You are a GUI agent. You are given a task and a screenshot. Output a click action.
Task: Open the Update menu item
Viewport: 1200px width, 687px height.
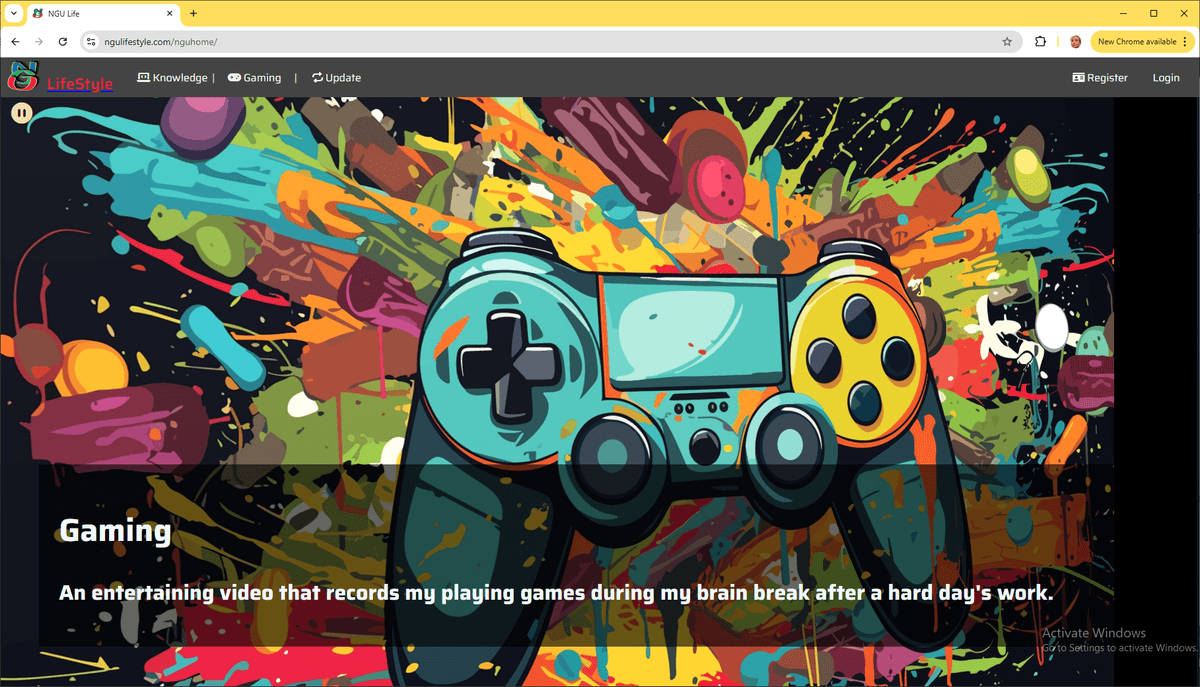[336, 78]
